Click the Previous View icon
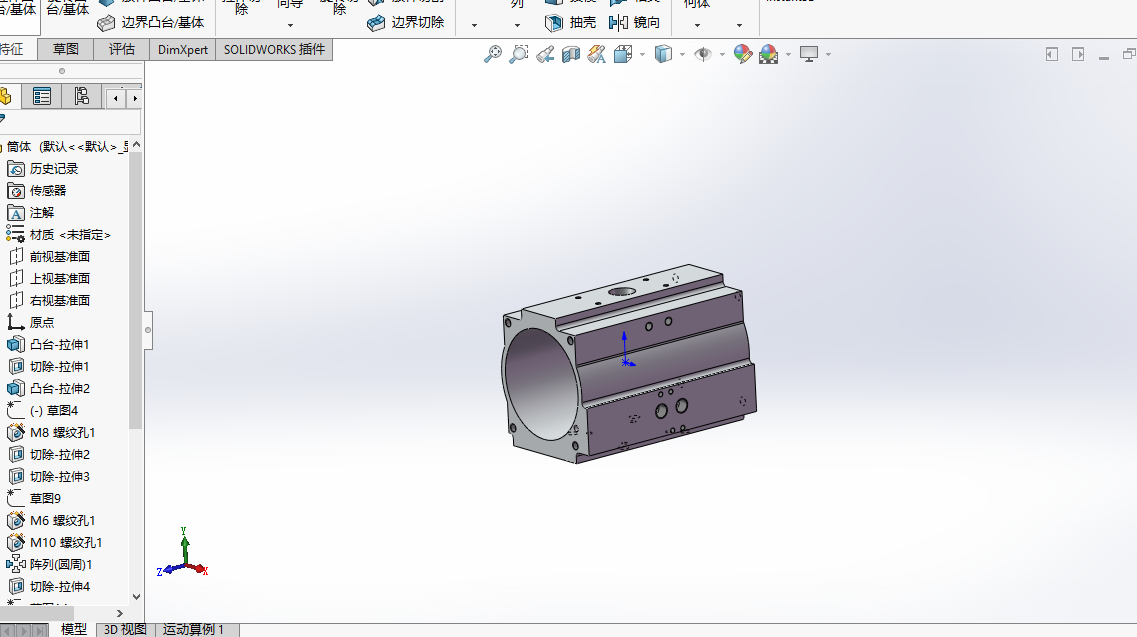 pos(545,54)
